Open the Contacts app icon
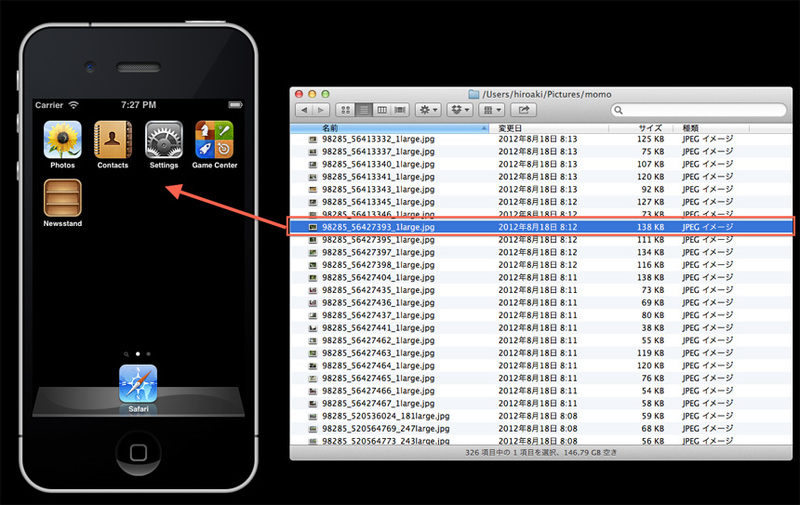 [x=113, y=140]
